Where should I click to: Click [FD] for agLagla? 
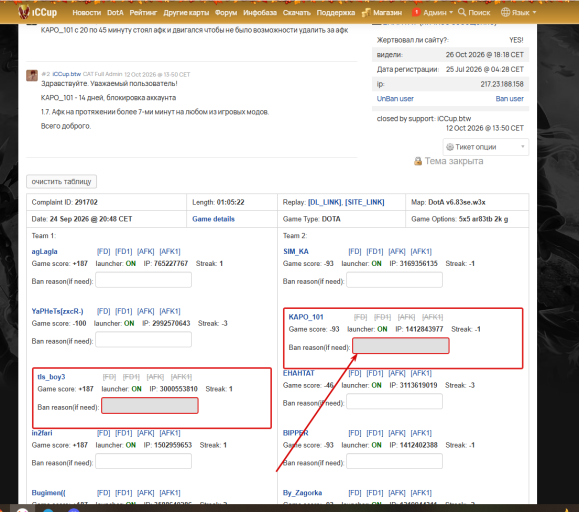(x=103, y=251)
